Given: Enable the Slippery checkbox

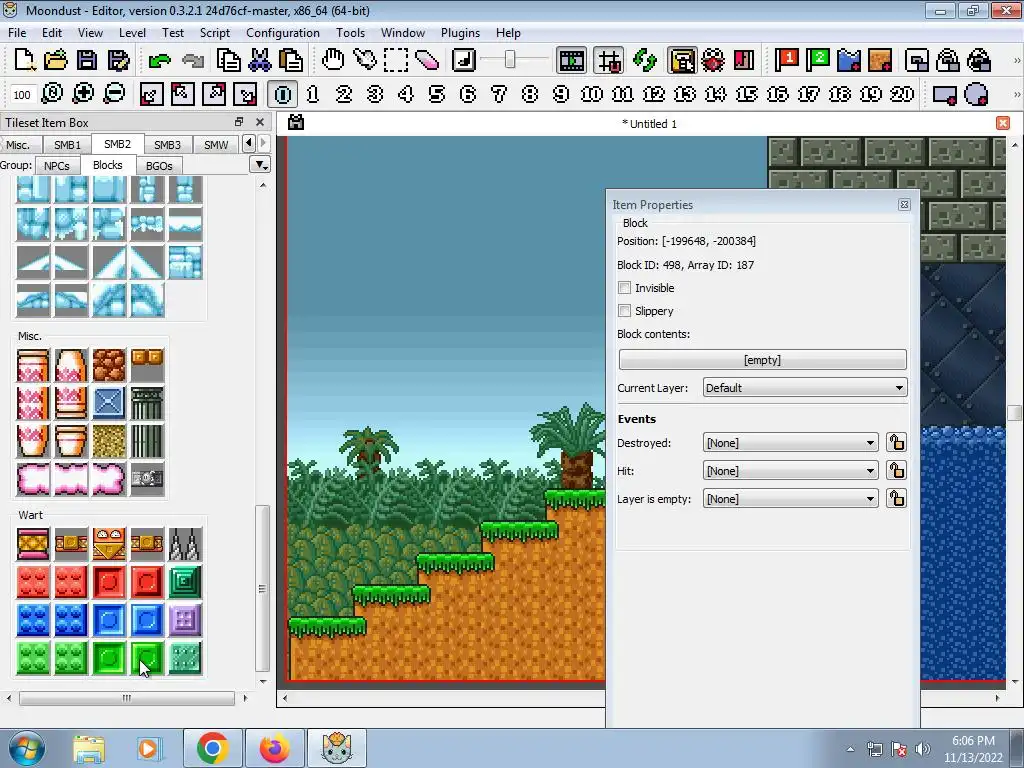Looking at the screenshot, I should [x=624, y=311].
